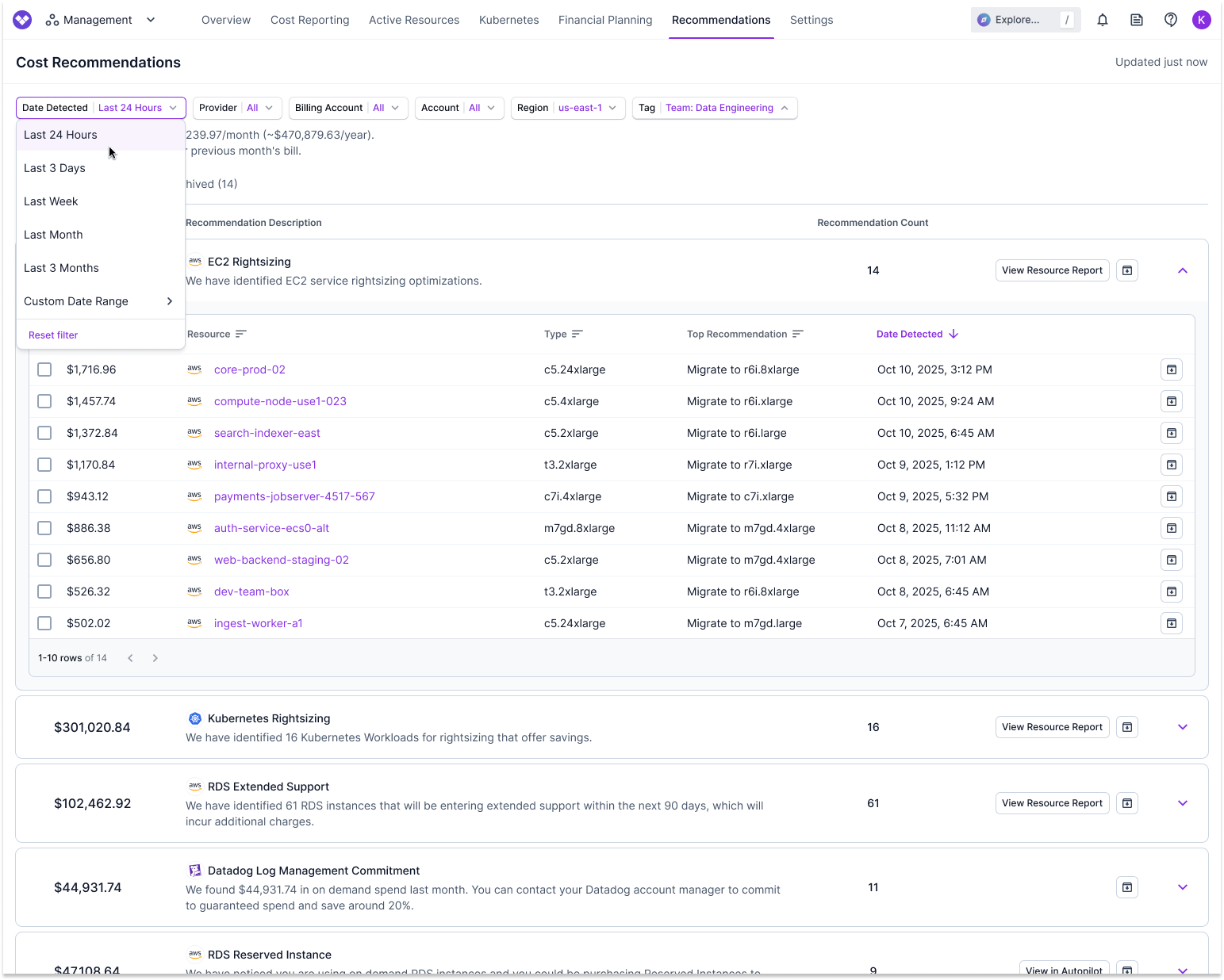Open the compute-node-use1-023 resource link
Image resolution: width=1224 pixels, height=980 pixels.
pyautogui.click(x=280, y=401)
